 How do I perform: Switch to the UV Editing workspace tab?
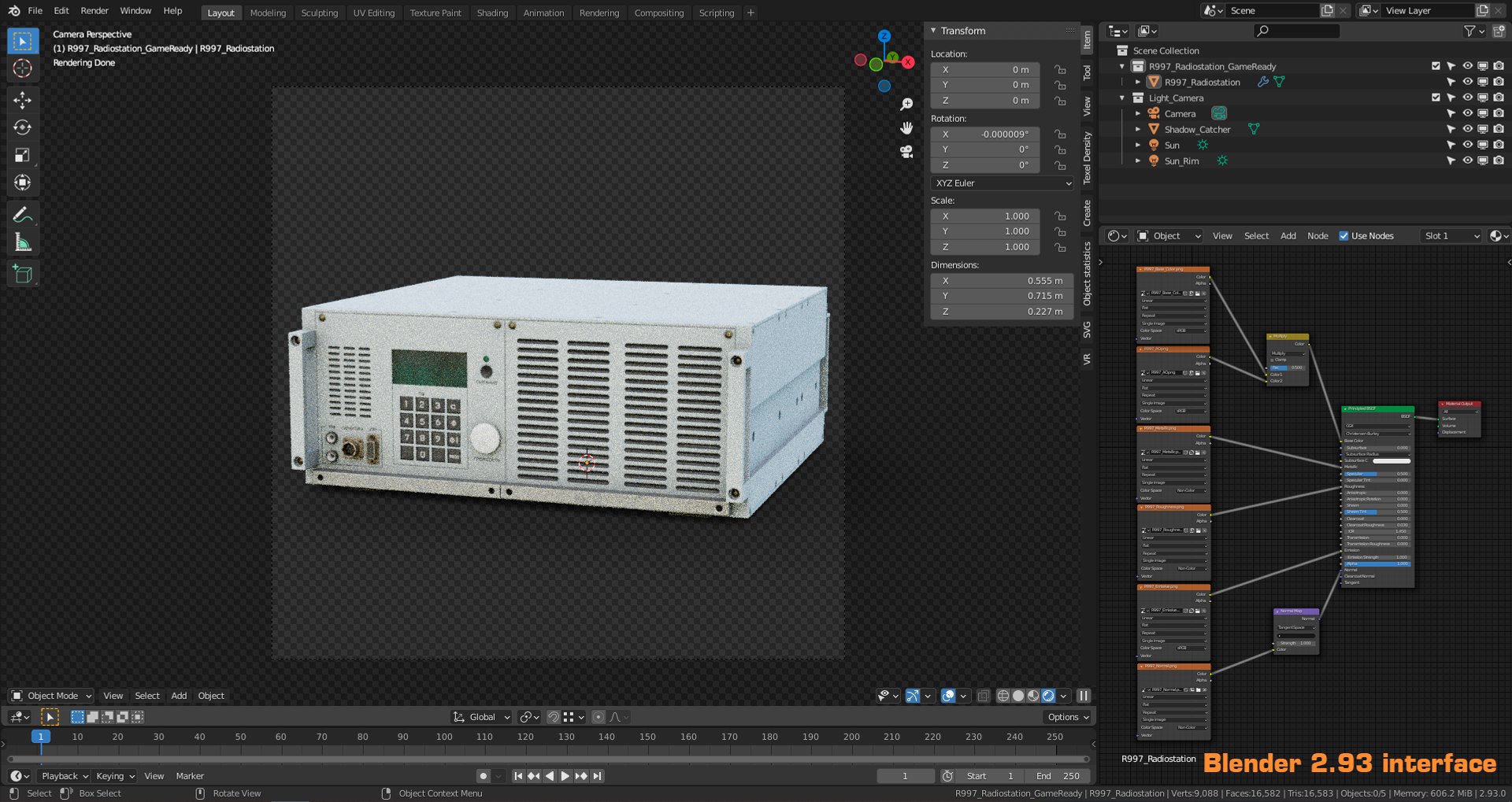coord(373,13)
